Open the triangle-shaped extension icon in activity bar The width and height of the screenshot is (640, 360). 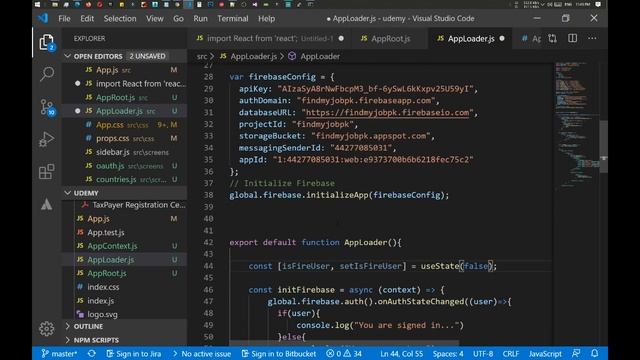click(x=47, y=204)
